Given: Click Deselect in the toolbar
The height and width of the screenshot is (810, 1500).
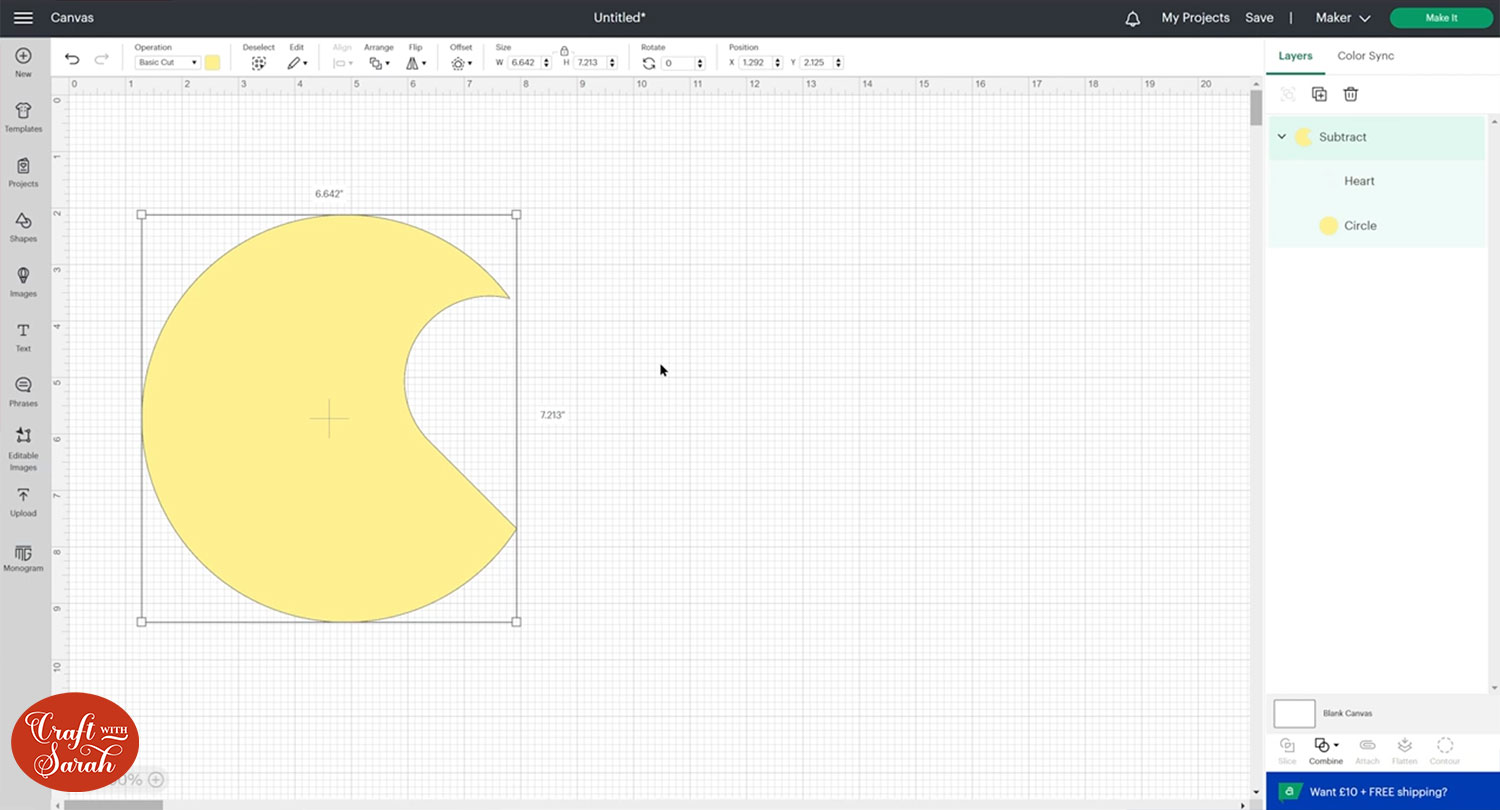Looking at the screenshot, I should (x=258, y=63).
